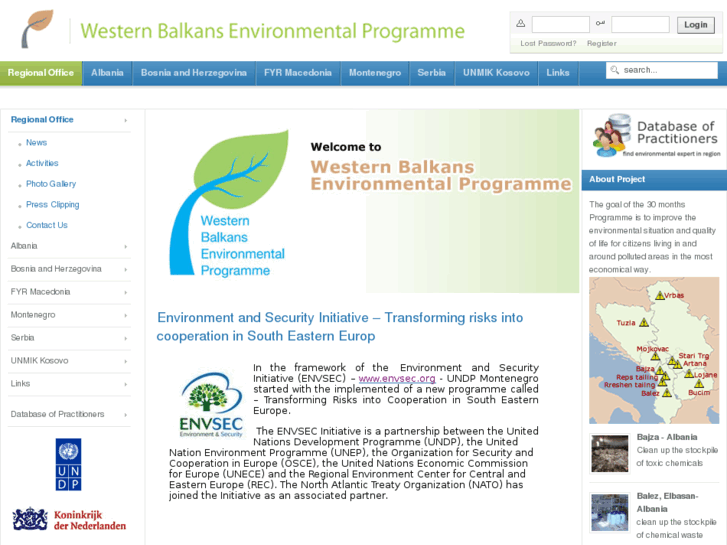
Task: Open the Environment and Security Initiative article title
Action: pos(340,327)
